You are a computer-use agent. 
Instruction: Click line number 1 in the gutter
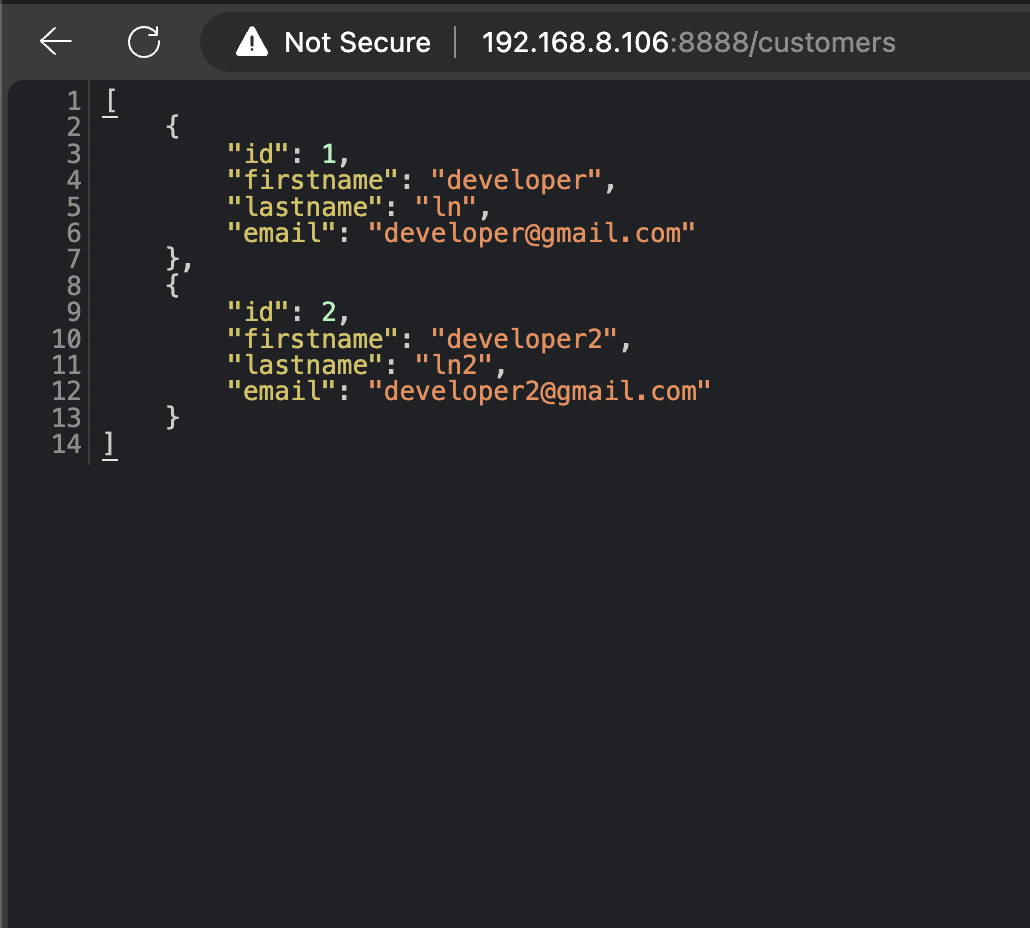[x=73, y=101]
